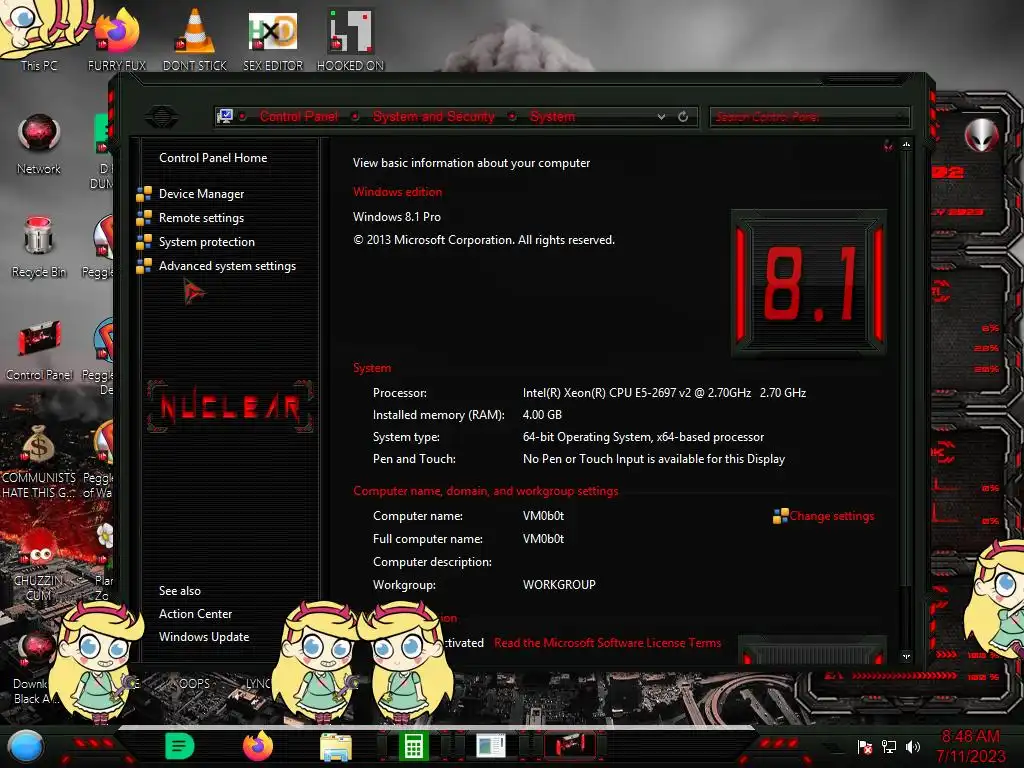This screenshot has height=768, width=1024.
Task: Open Advanced system settings link
Action: tap(227, 266)
